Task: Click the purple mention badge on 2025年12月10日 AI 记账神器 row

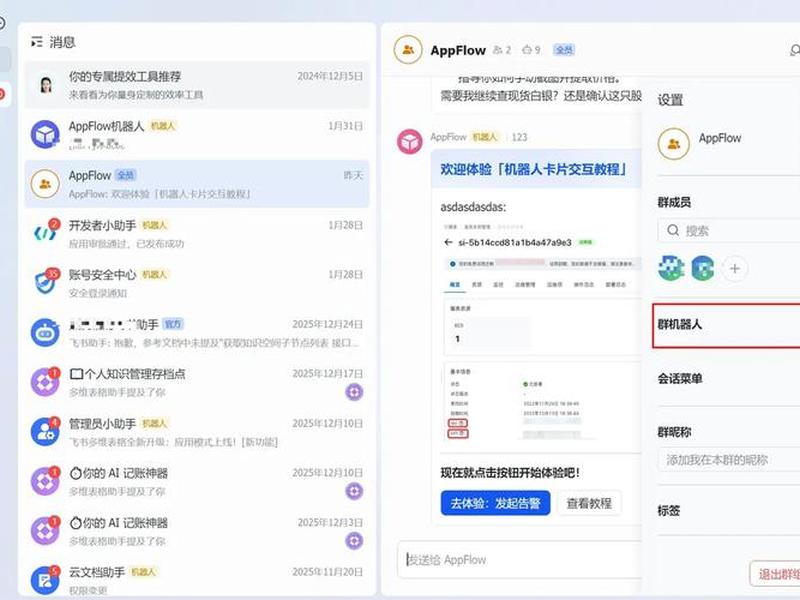Action: [354, 491]
